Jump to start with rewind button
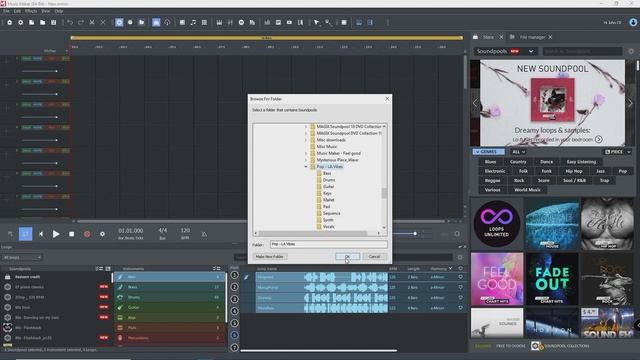Viewport: 640px width, 360px height. (x=41, y=234)
